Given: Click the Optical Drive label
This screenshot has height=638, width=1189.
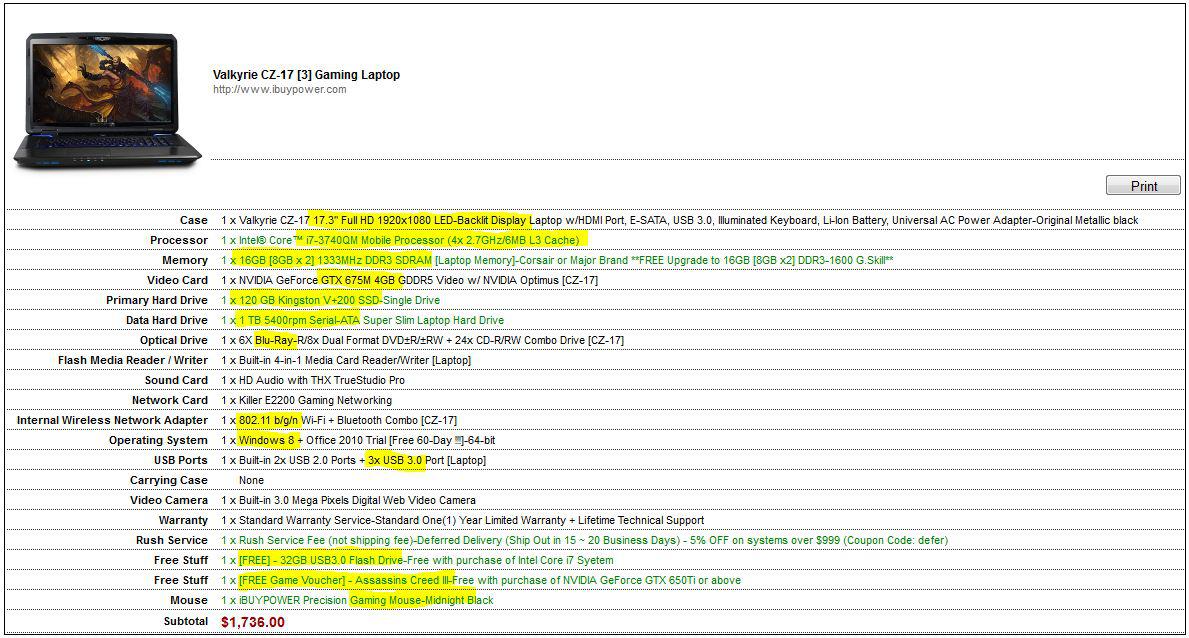Looking at the screenshot, I should 174,340.
